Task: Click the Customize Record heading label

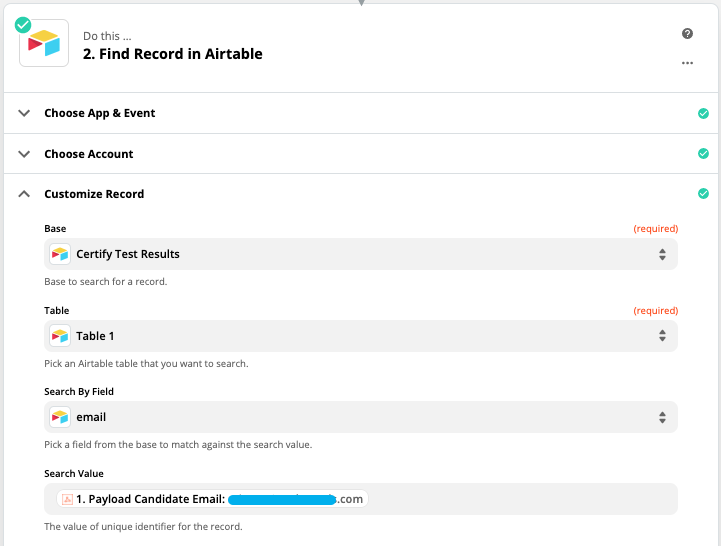Action: [94, 194]
